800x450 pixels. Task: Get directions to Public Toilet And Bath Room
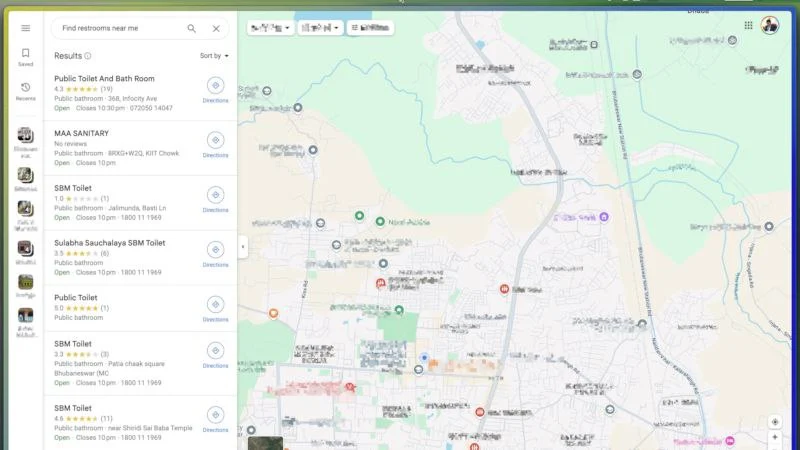tap(215, 89)
